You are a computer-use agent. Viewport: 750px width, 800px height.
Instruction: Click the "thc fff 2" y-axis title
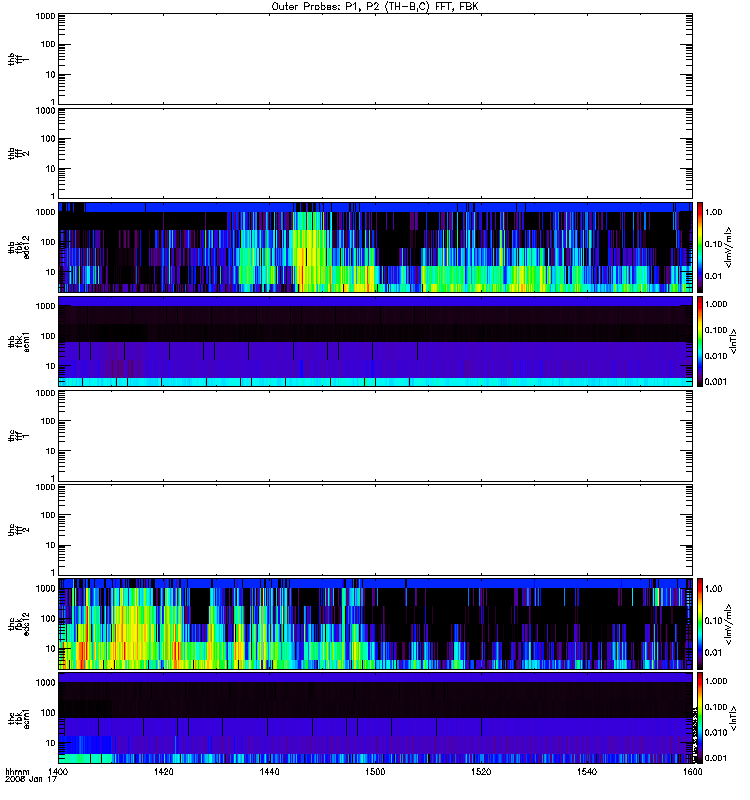coord(19,530)
